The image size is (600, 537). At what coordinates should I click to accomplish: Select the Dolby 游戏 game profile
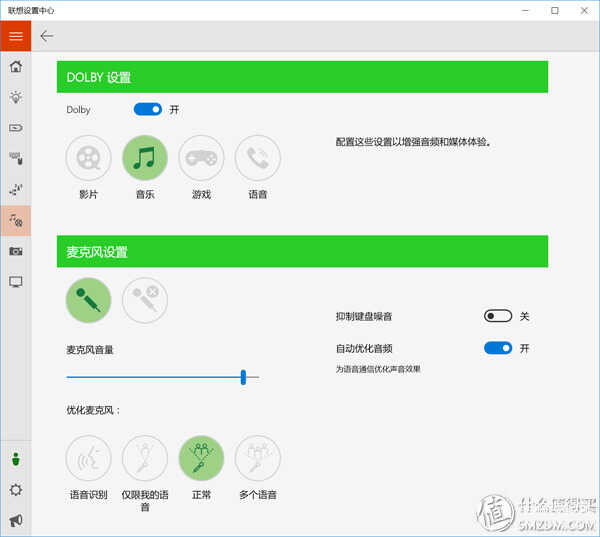pos(201,158)
